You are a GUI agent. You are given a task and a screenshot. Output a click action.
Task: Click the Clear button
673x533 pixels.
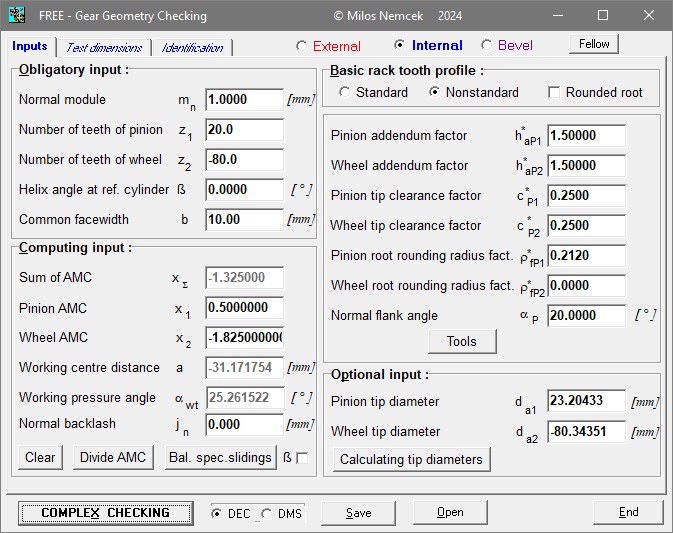[40, 457]
